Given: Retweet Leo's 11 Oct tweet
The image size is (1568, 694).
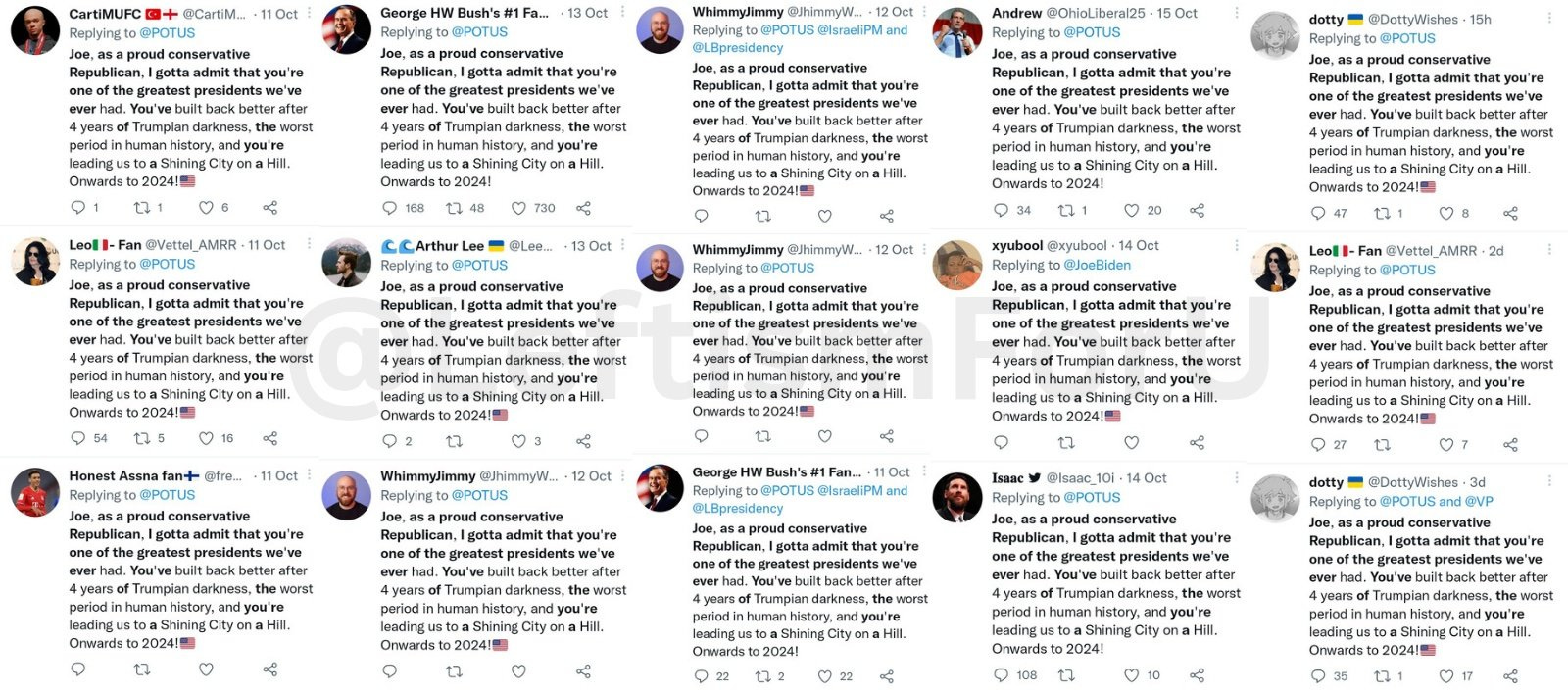Looking at the screenshot, I should [142, 438].
